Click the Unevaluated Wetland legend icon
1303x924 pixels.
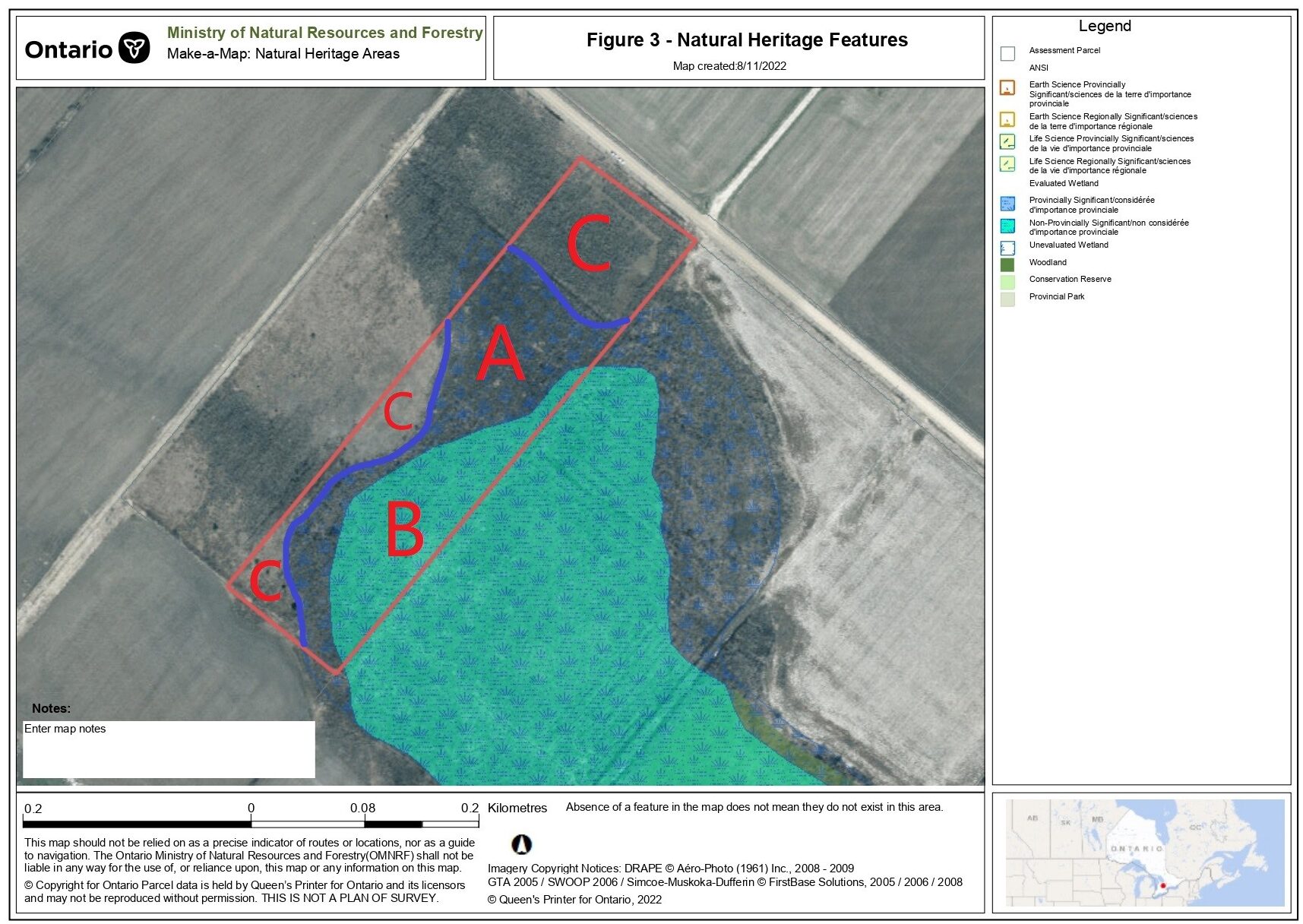[1007, 248]
